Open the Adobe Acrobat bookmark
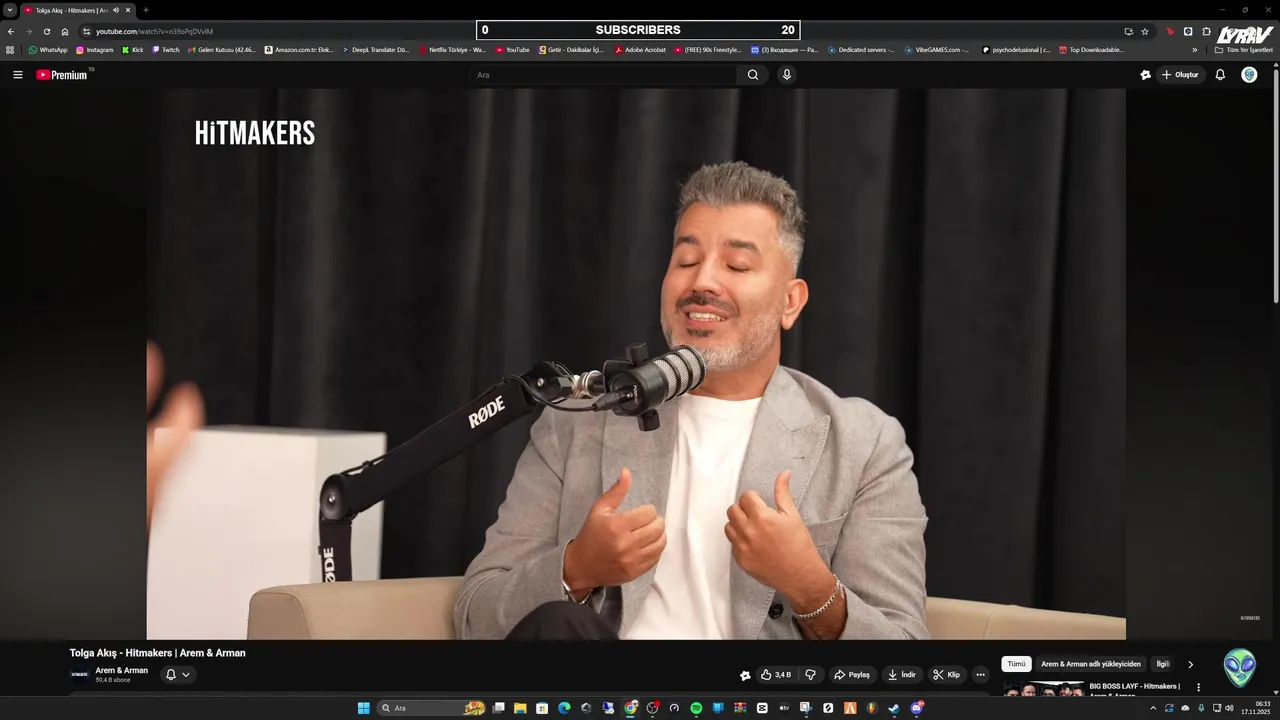Image resolution: width=1280 pixels, height=720 pixels. [640, 49]
